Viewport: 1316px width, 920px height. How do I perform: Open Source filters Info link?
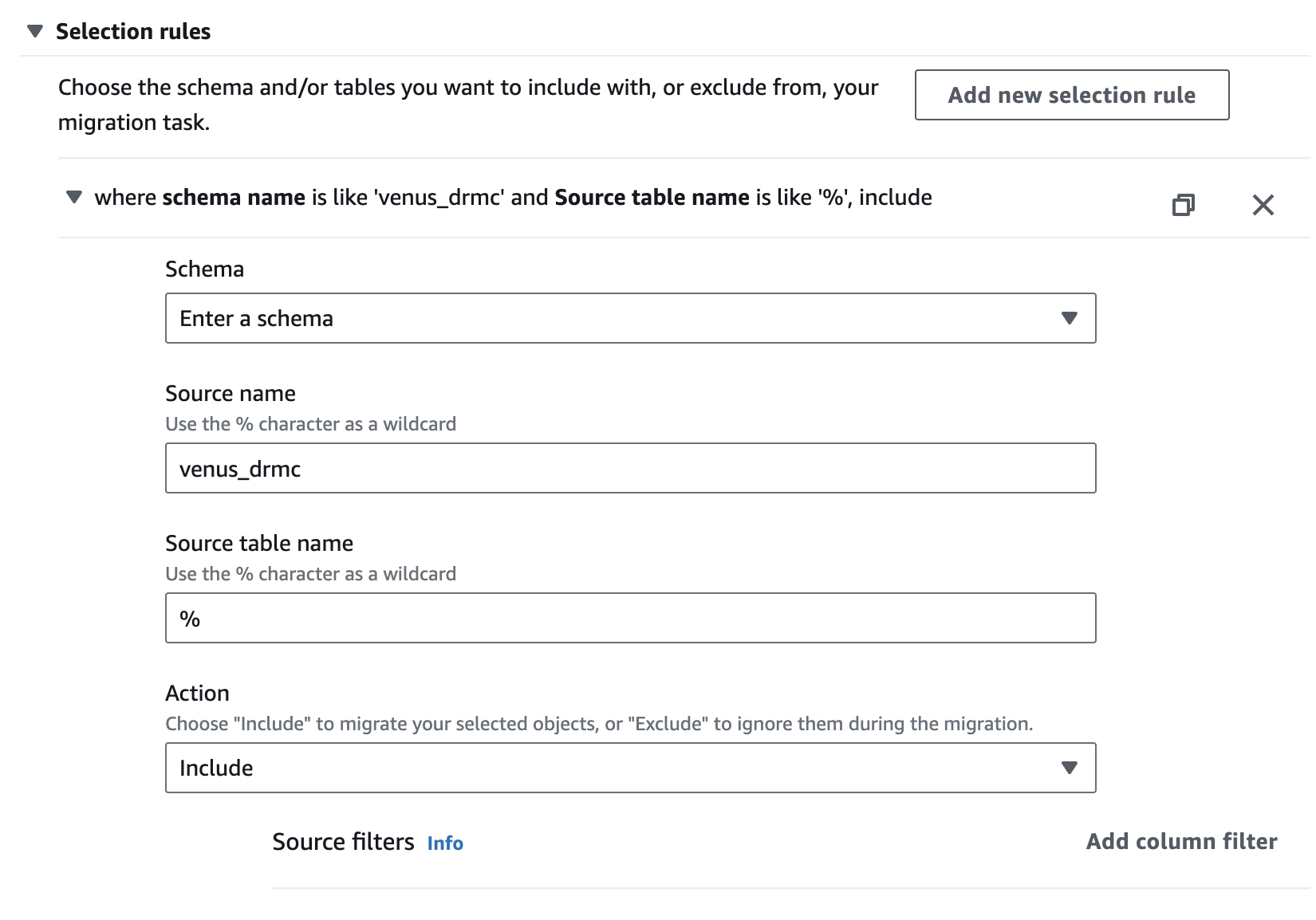coord(445,843)
